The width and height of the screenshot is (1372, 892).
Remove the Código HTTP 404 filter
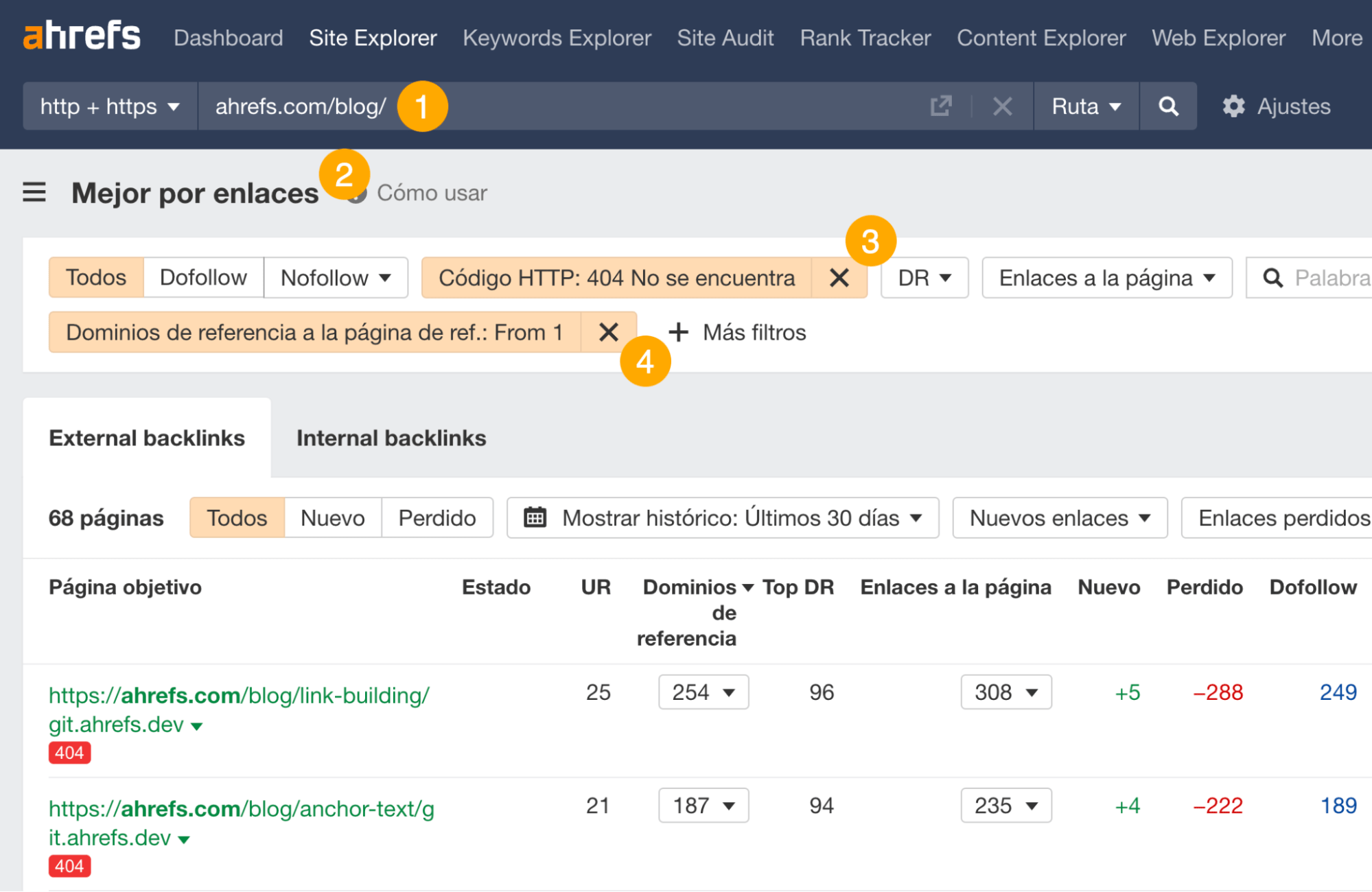[x=839, y=277]
